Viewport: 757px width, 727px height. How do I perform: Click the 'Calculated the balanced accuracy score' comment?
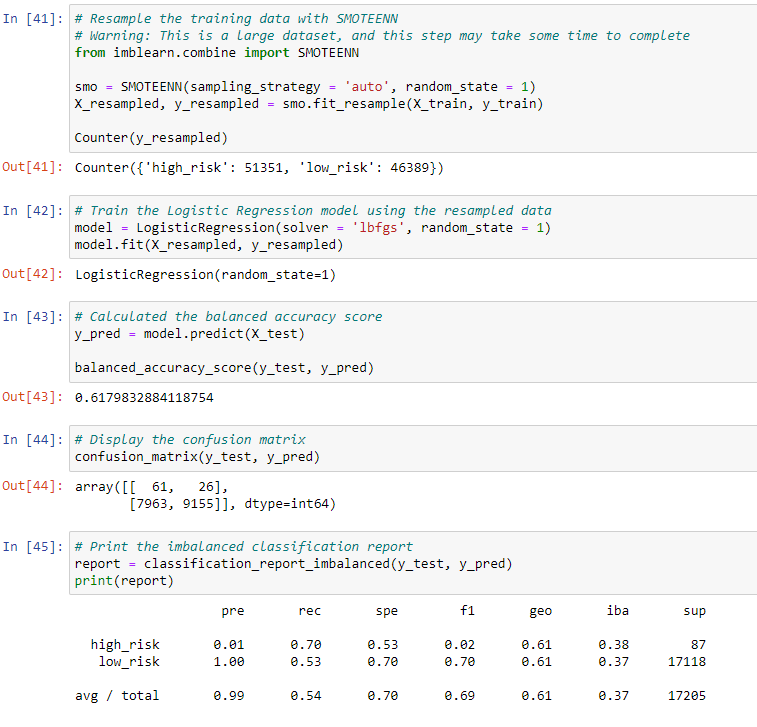(x=228, y=317)
